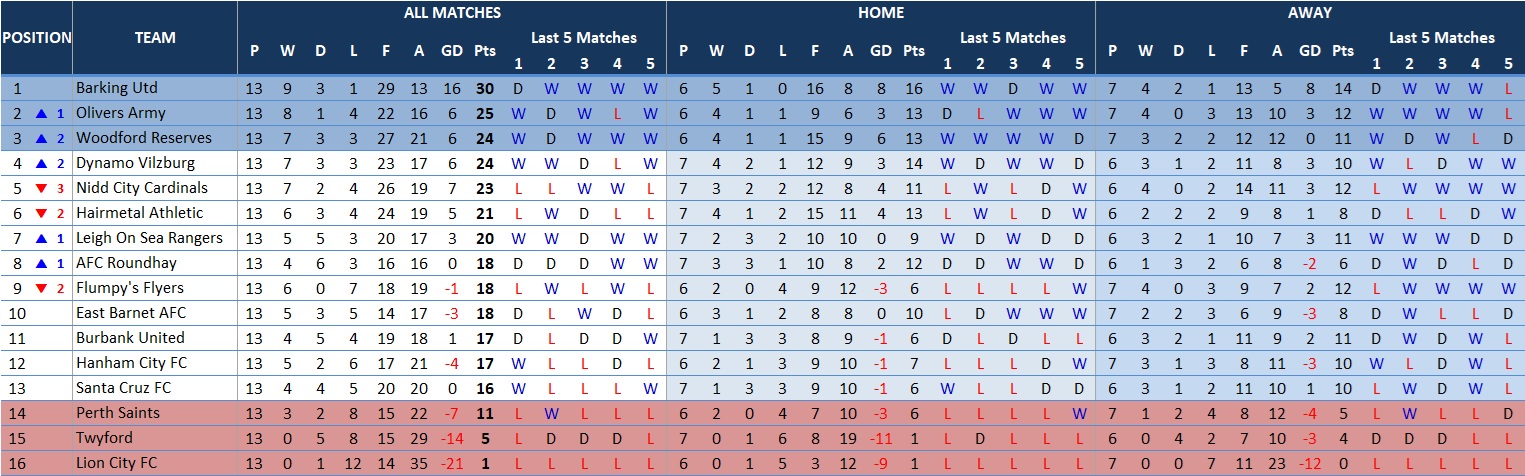Click Hairmetal Athletic's red down arrow
This screenshot has width=1525, height=476.
(x=42, y=213)
